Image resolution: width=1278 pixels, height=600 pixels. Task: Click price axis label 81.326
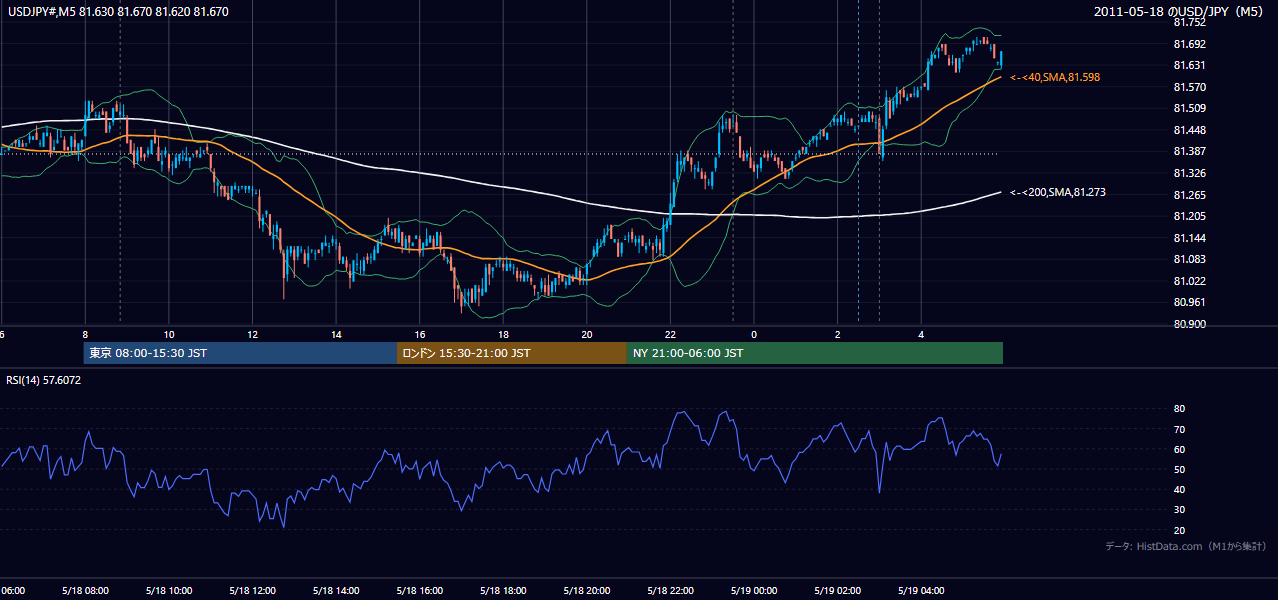point(1188,173)
